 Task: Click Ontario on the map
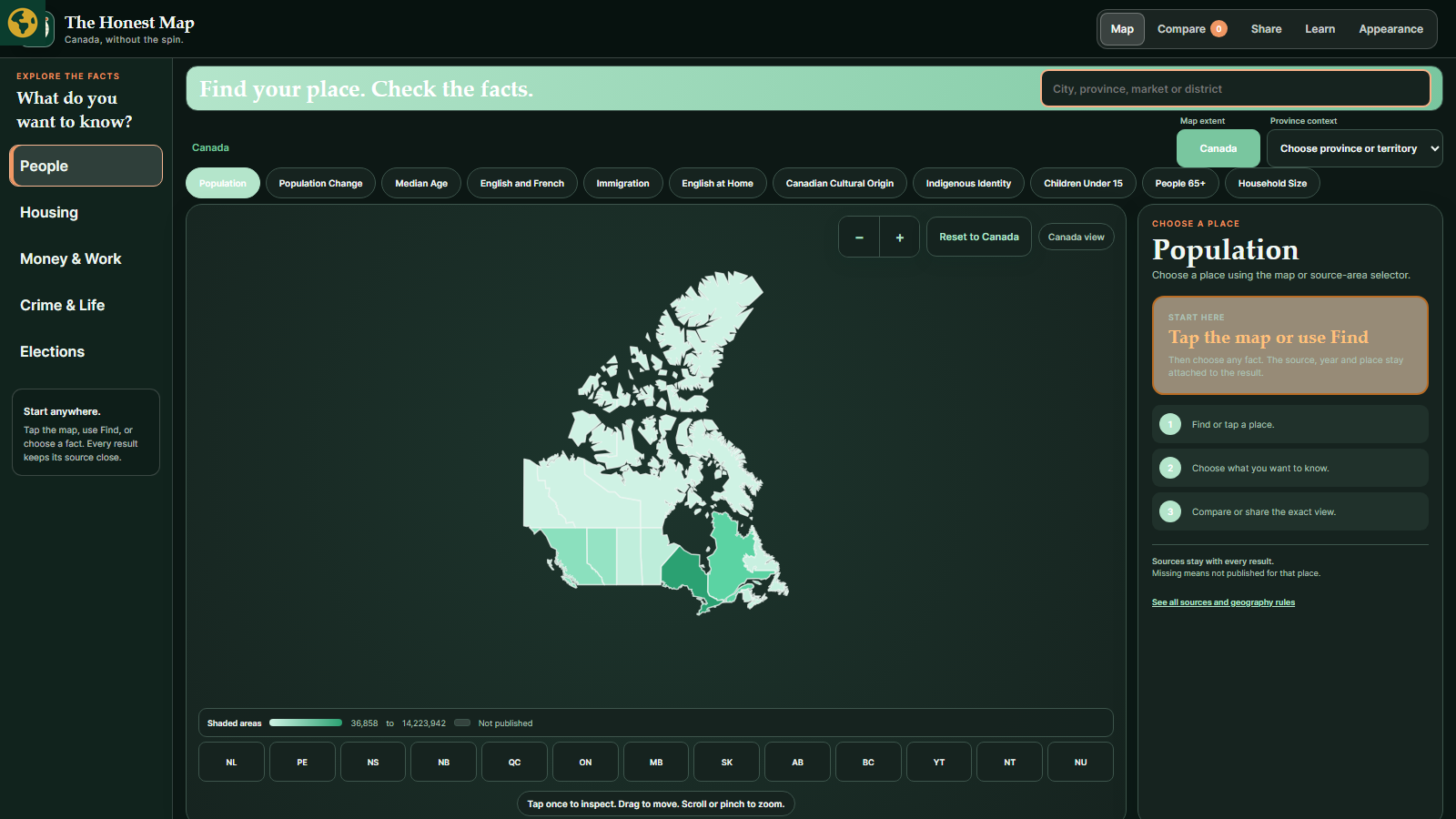684,571
